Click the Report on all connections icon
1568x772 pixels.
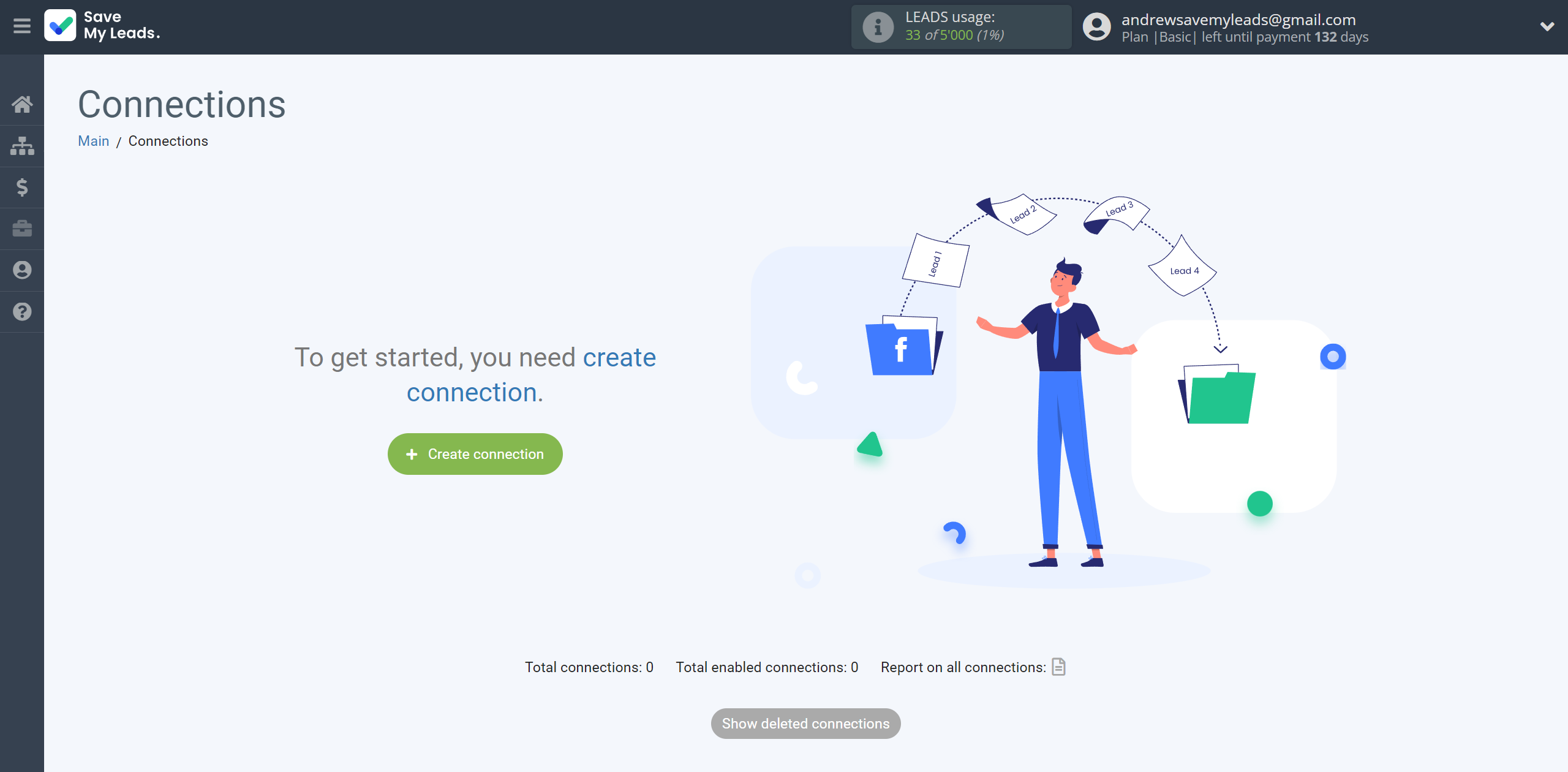pyautogui.click(x=1058, y=666)
